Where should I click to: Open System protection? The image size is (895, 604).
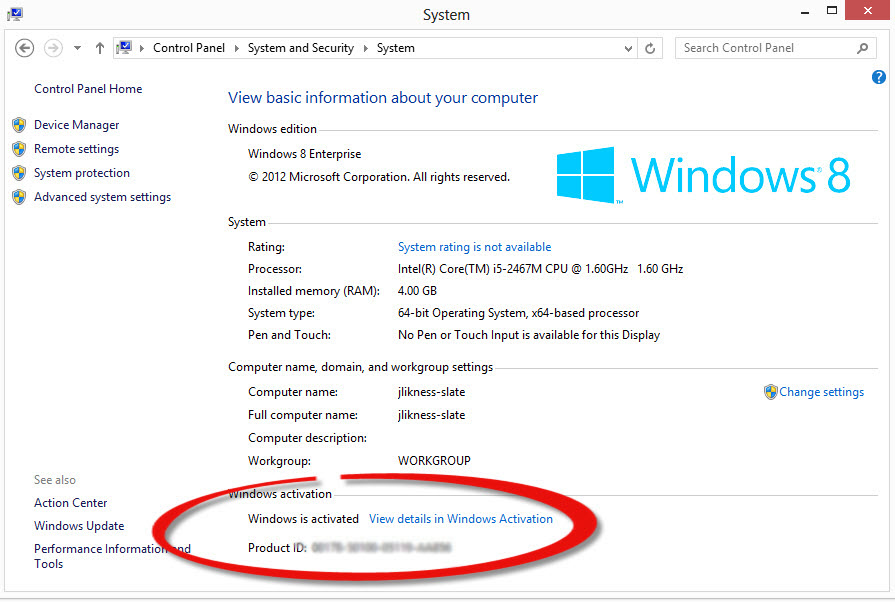pyautogui.click(x=82, y=173)
